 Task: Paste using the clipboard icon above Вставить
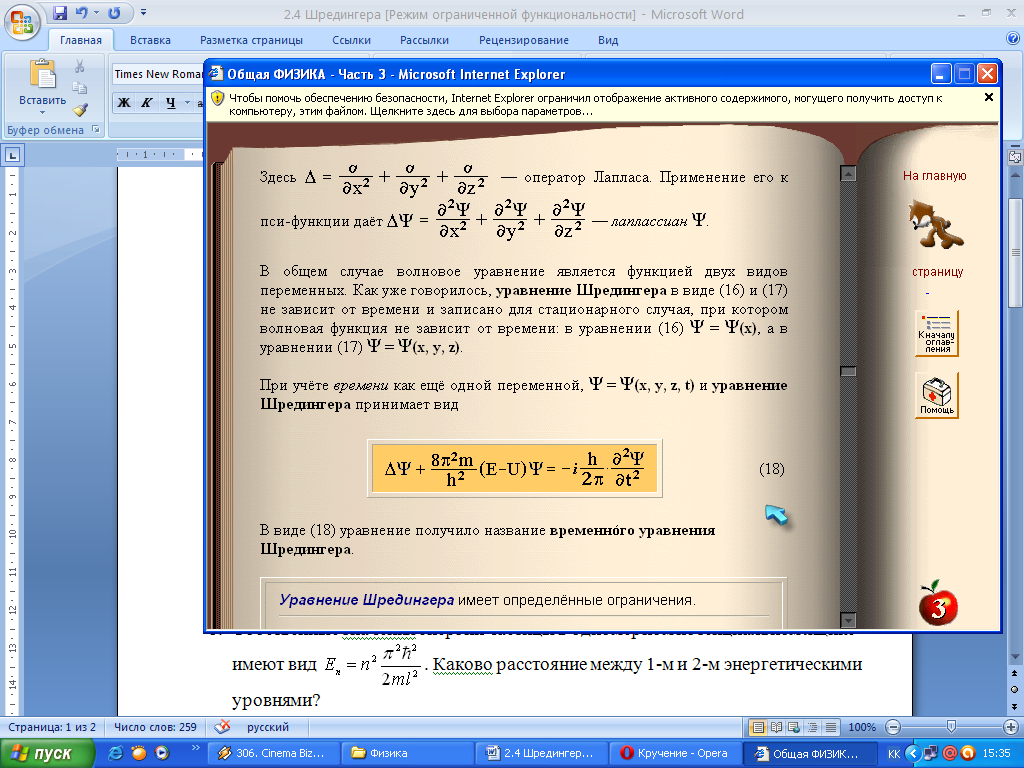tap(42, 74)
